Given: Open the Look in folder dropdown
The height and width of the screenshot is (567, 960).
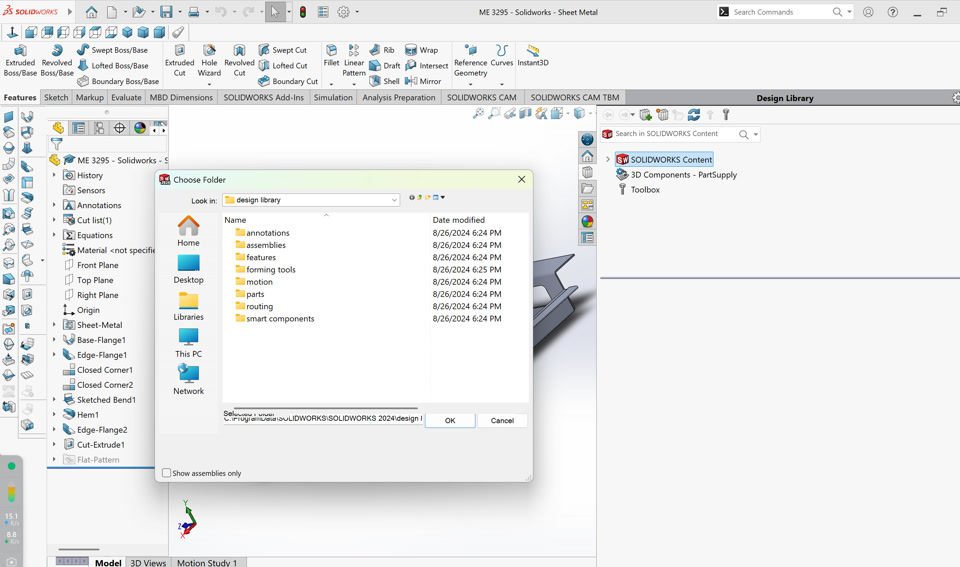Looking at the screenshot, I should coord(394,200).
